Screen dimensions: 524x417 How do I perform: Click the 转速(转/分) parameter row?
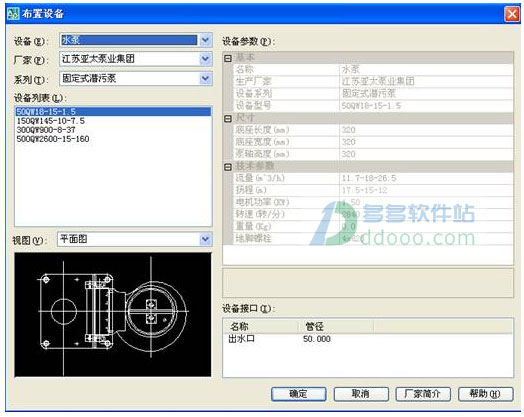[x=373, y=214]
